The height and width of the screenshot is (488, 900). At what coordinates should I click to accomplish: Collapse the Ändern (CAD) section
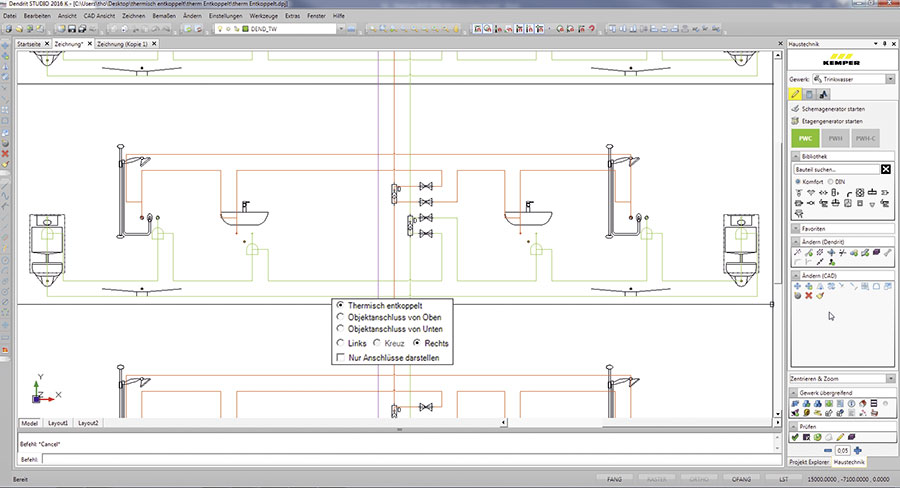796,276
